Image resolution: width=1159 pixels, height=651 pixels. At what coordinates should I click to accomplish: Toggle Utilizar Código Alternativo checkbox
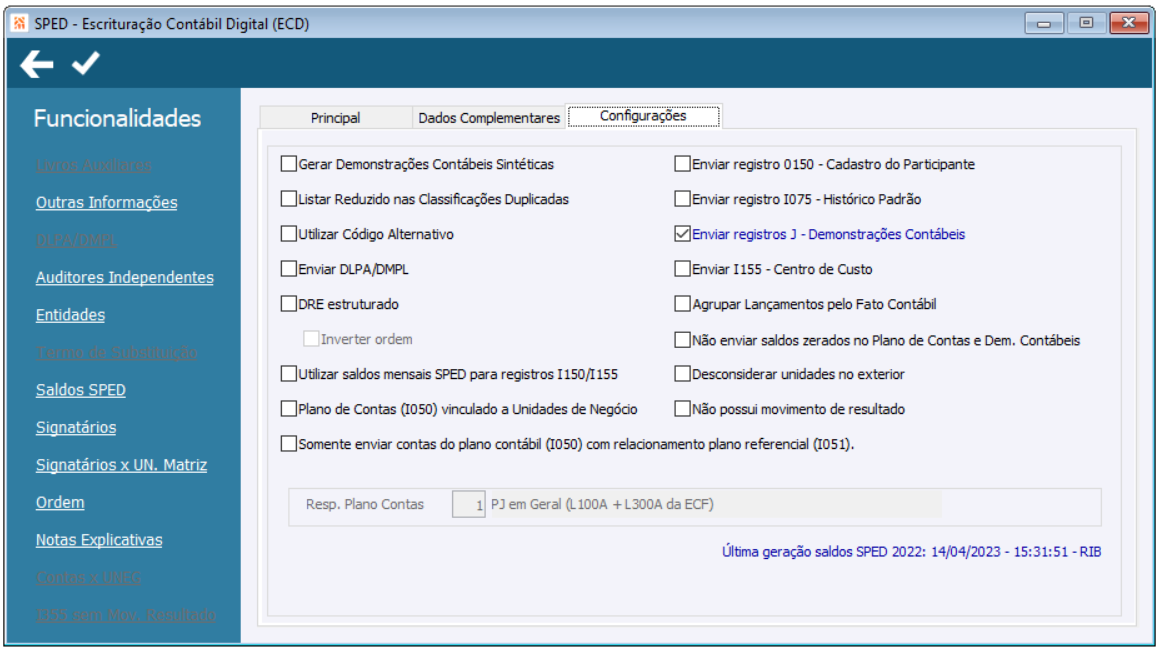coord(289,234)
